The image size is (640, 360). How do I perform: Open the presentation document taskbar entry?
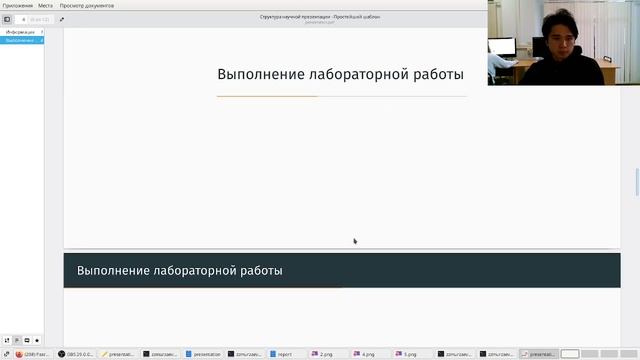click(203, 354)
